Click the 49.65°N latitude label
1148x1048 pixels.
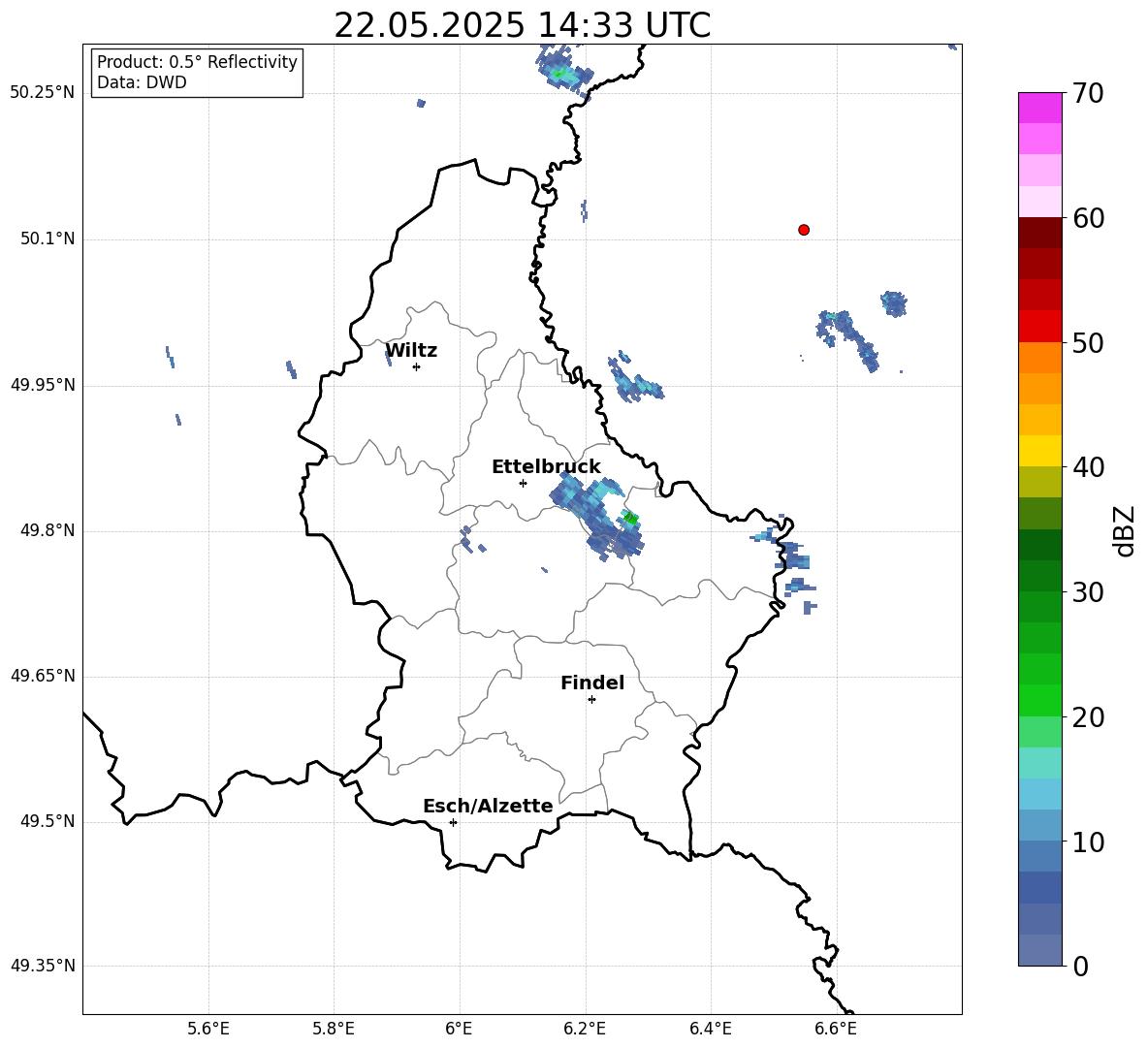coord(42,675)
